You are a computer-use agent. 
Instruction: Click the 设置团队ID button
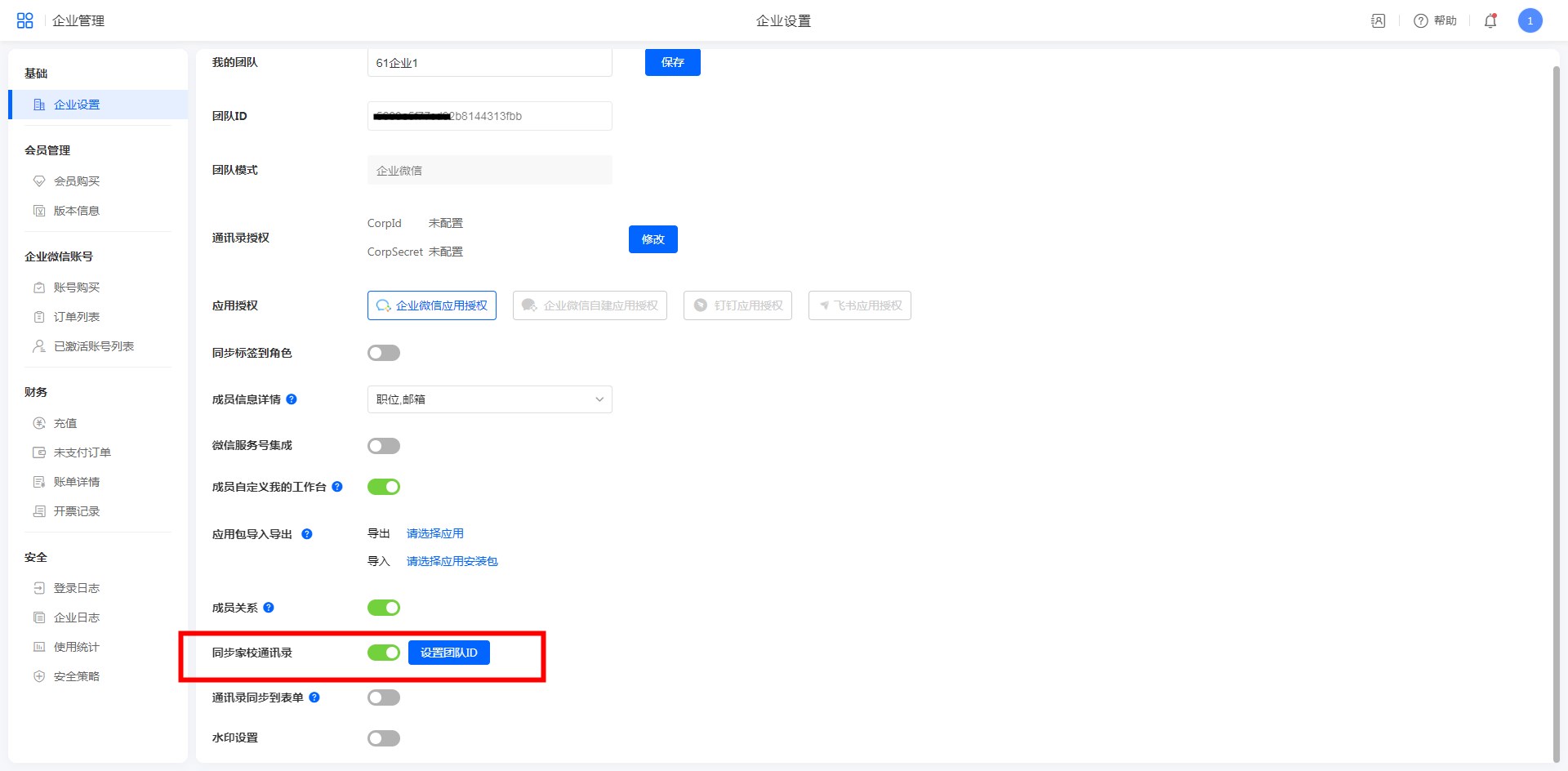[x=448, y=653]
